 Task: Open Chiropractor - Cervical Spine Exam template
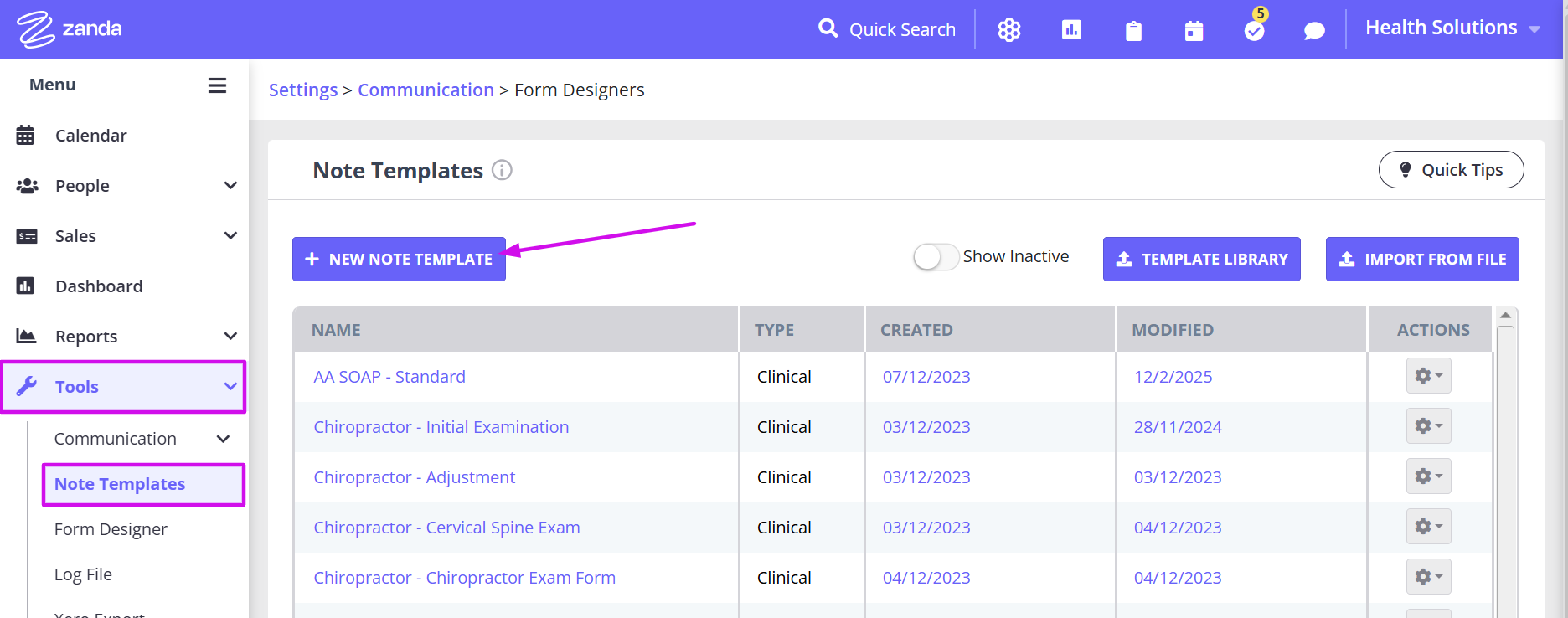(x=446, y=528)
